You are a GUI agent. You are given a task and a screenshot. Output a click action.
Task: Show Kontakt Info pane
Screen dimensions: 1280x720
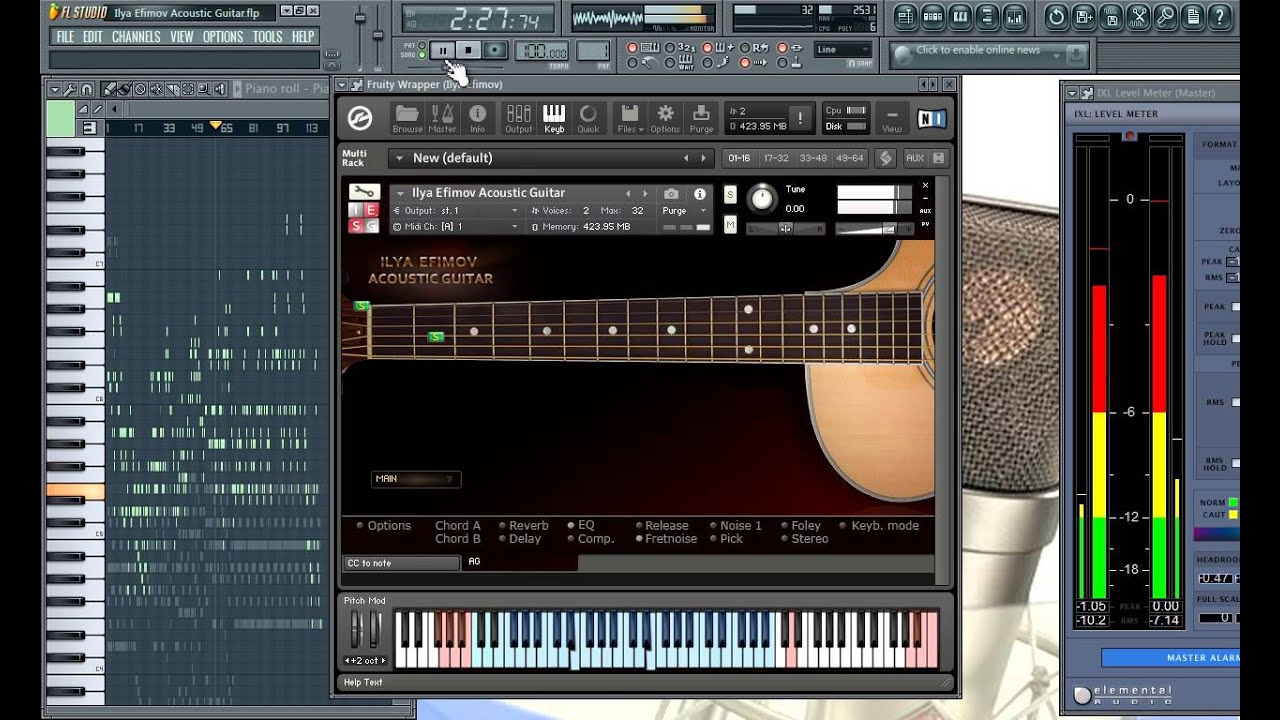(477, 117)
